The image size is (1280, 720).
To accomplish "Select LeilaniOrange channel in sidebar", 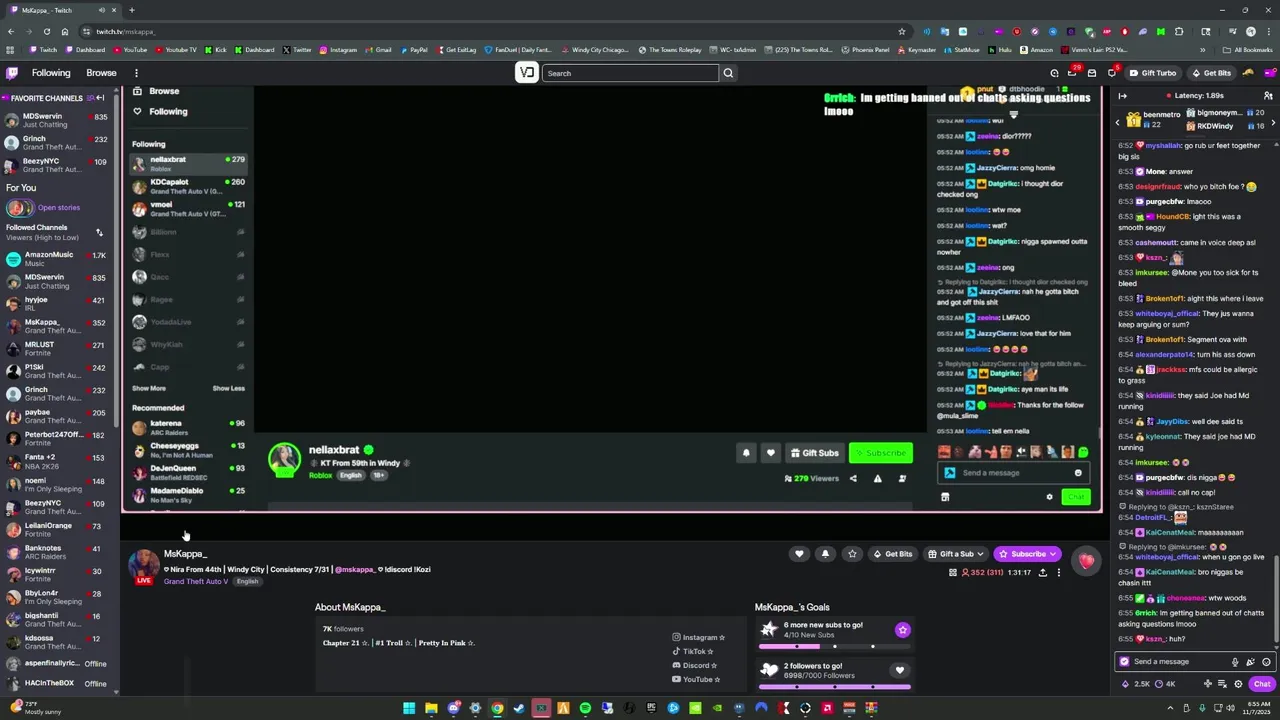I will click(x=56, y=529).
